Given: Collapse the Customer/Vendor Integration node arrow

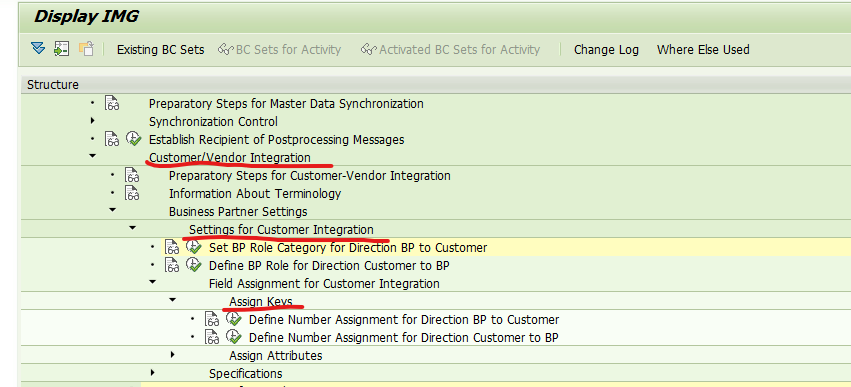Looking at the screenshot, I should (x=93, y=156).
